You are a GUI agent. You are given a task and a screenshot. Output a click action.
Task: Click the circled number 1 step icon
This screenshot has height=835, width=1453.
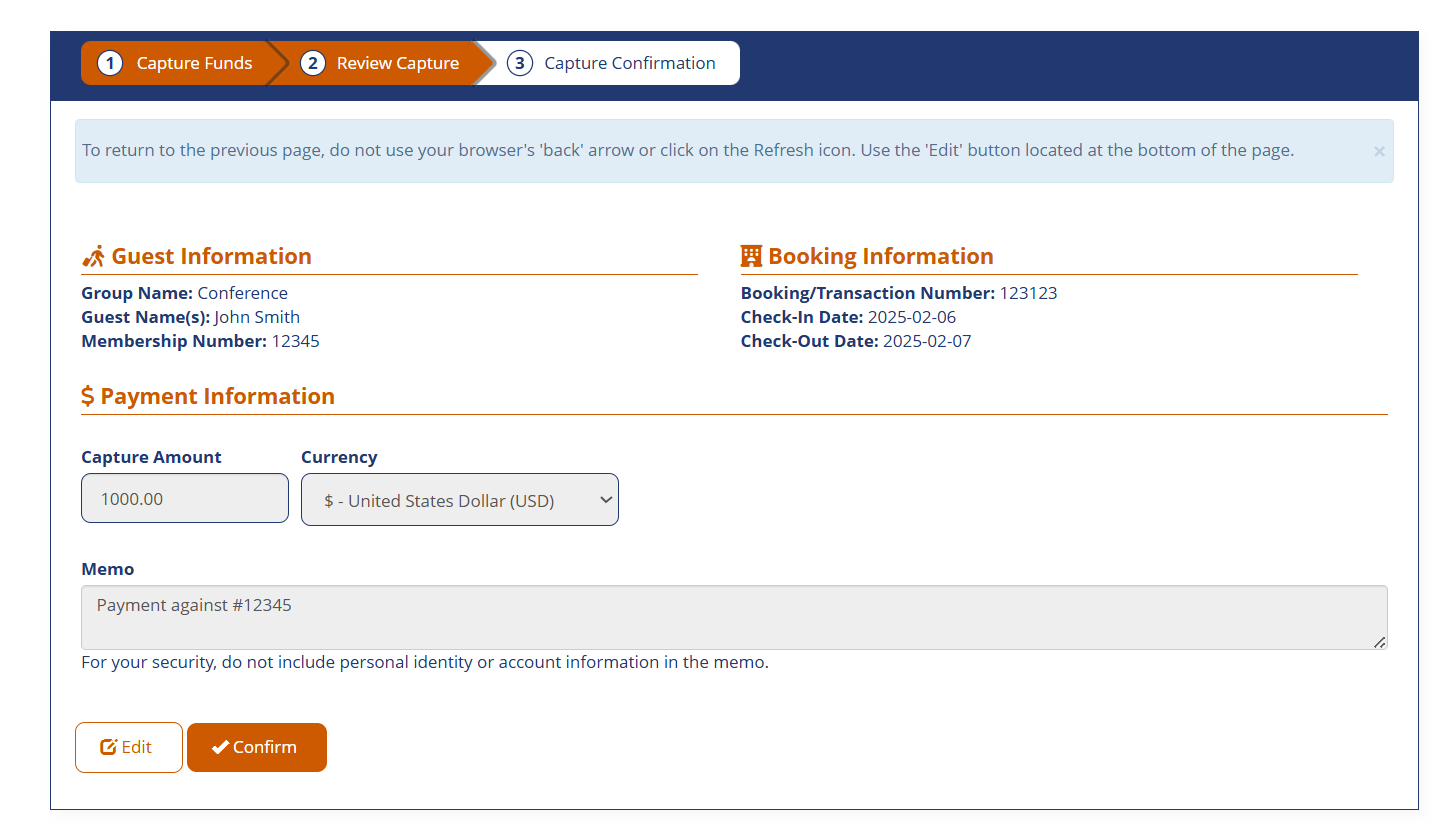coord(108,62)
